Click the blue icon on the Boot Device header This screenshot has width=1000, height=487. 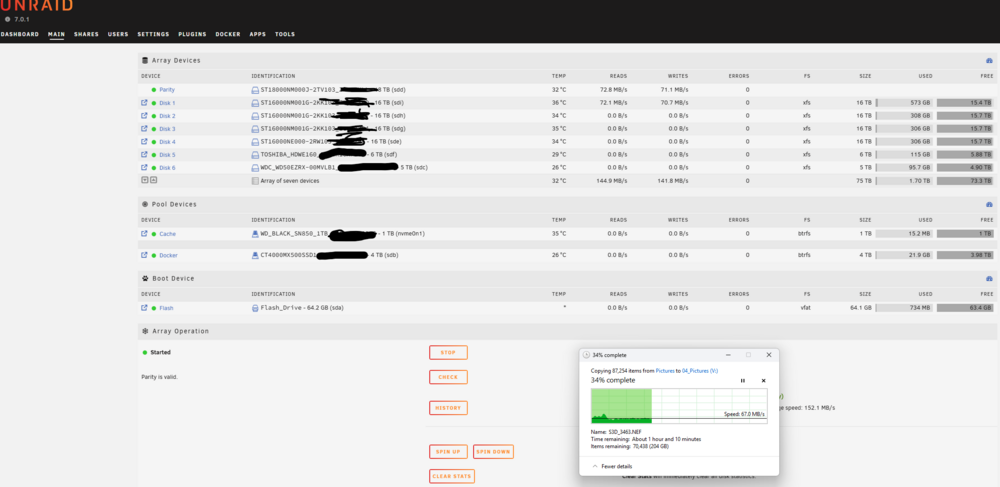click(989, 279)
